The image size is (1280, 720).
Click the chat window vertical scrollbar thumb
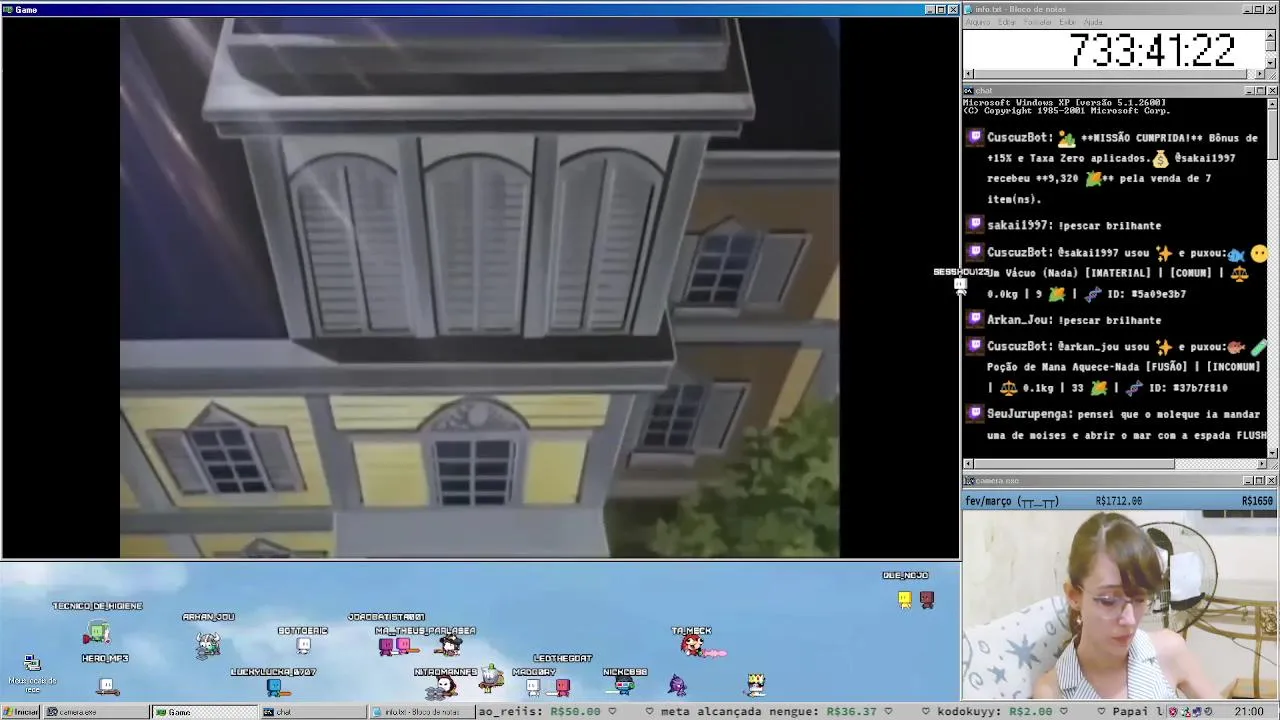point(1272,133)
